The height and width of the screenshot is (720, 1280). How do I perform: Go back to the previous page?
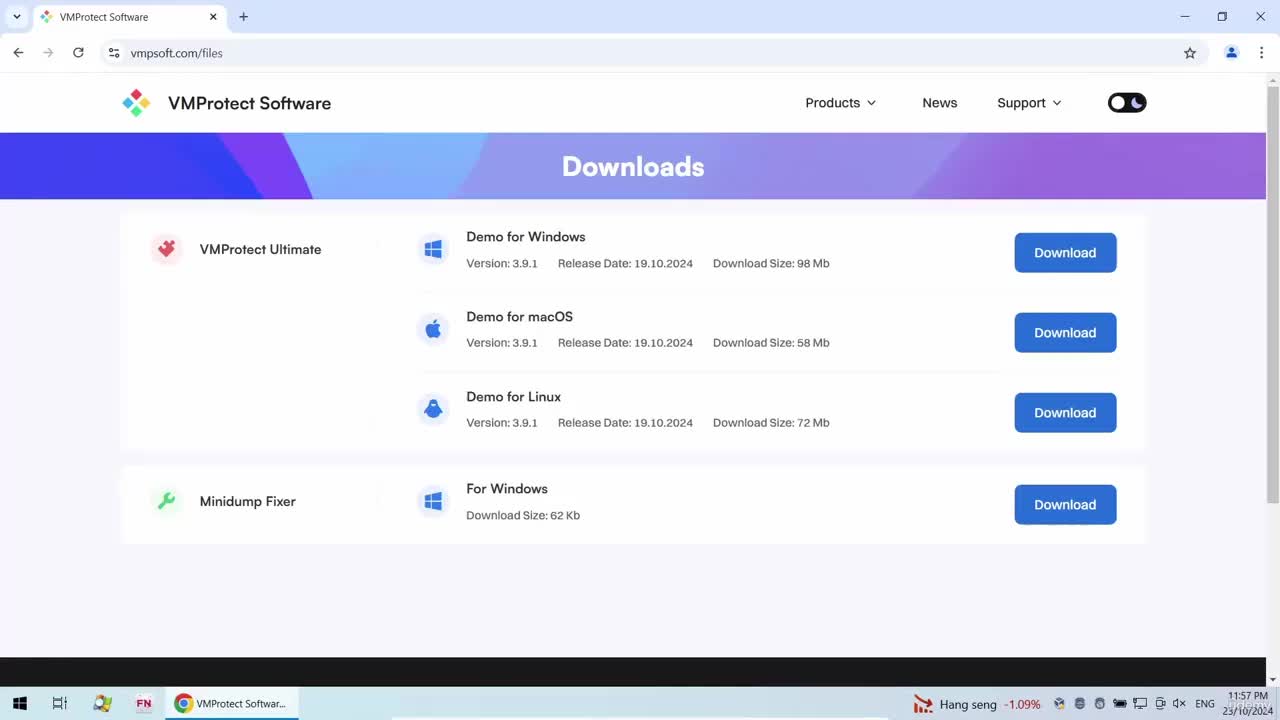[18, 53]
